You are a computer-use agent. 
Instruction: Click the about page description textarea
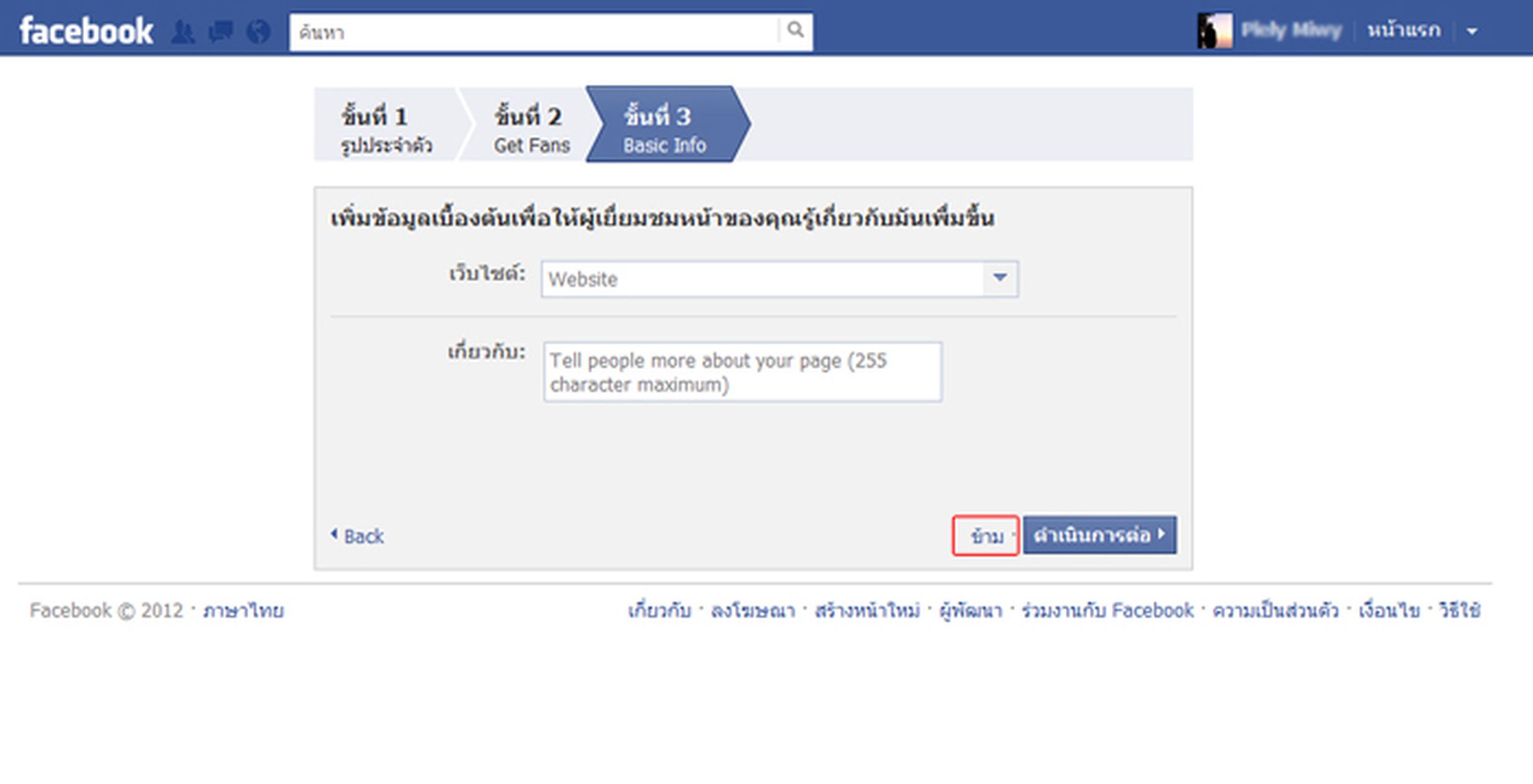point(743,372)
